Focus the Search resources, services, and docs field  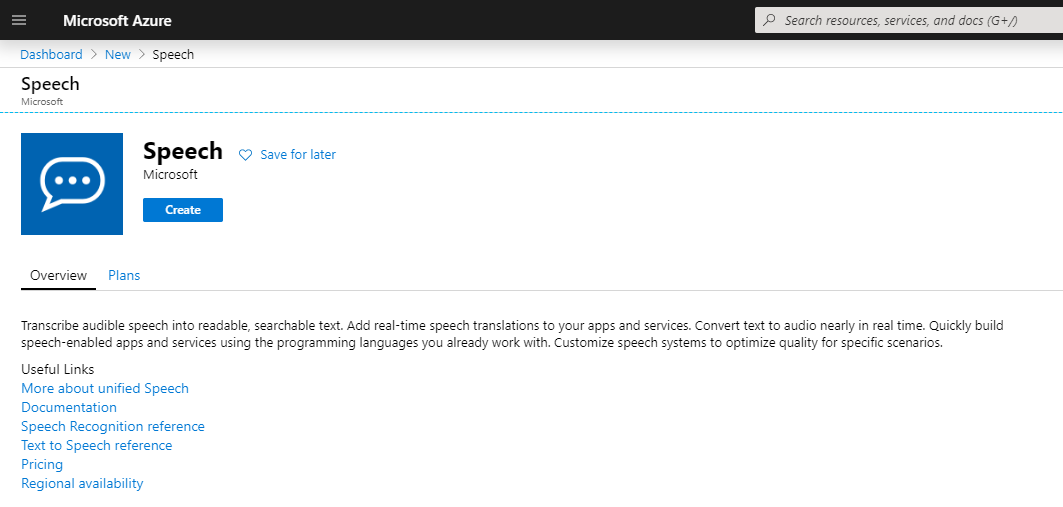pyautogui.click(x=908, y=20)
